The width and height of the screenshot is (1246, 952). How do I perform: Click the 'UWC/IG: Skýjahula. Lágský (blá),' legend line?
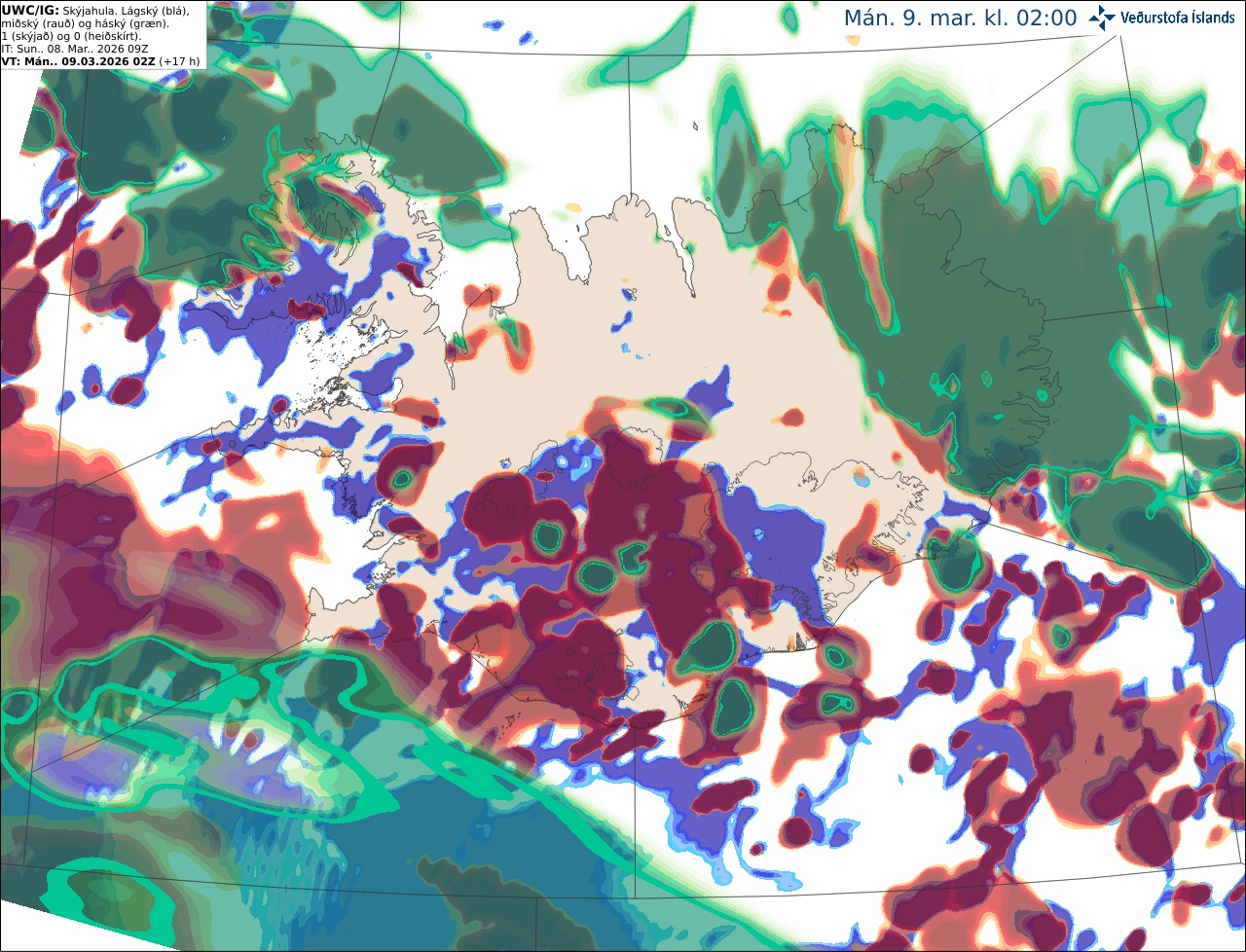95,10
